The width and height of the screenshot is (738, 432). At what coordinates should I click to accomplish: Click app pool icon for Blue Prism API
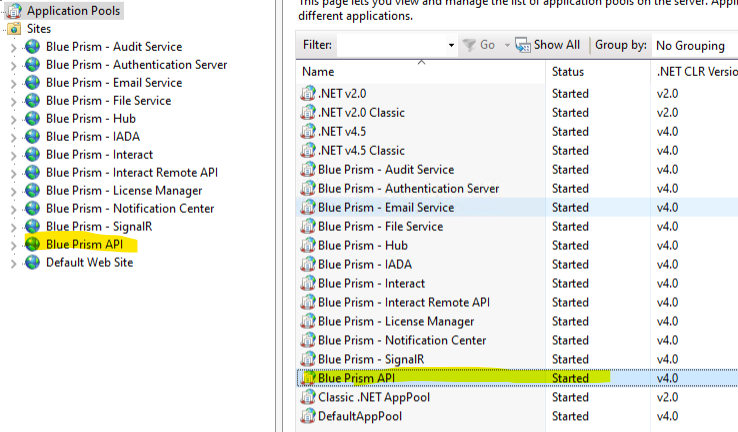[308, 378]
